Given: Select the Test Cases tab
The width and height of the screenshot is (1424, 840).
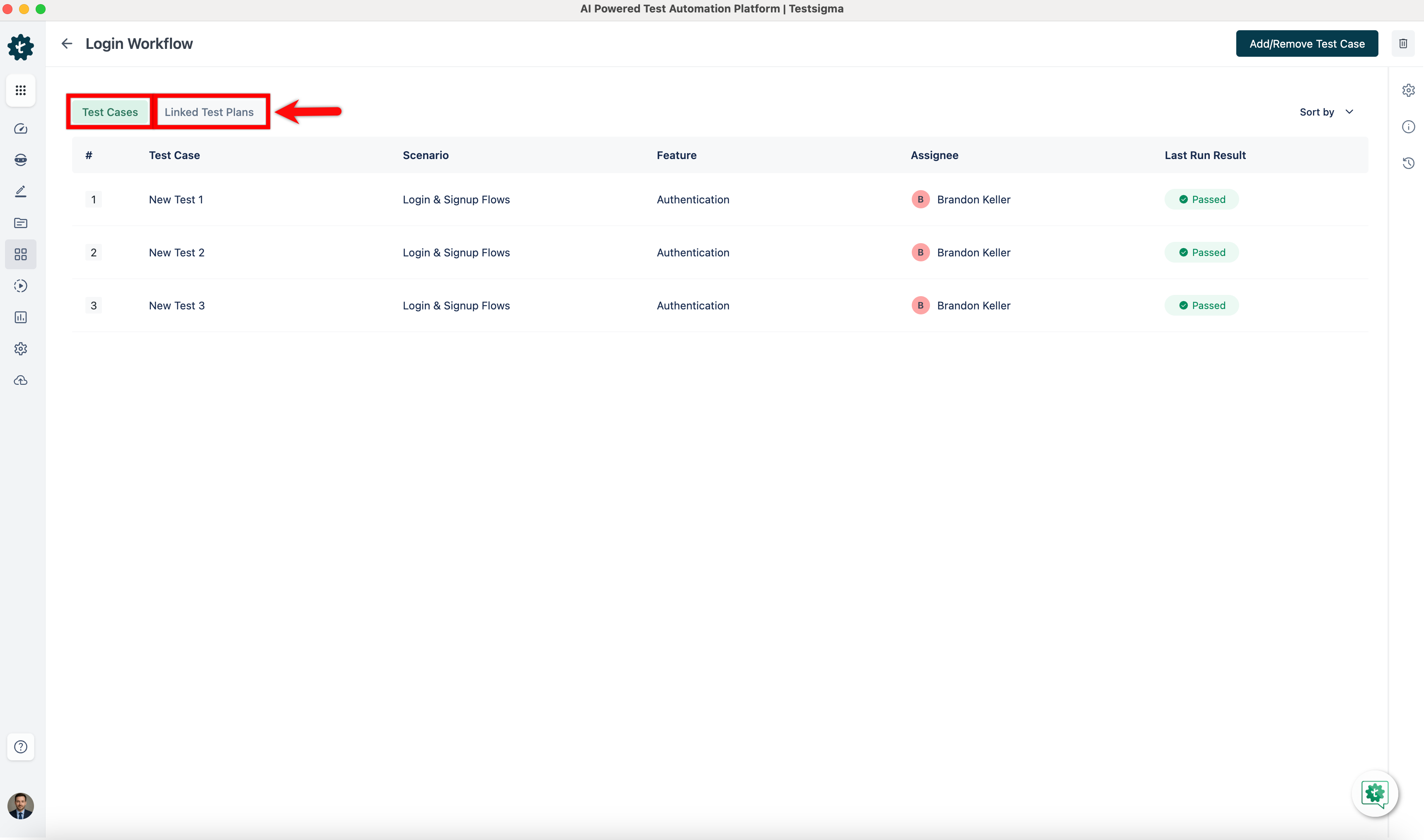Looking at the screenshot, I should (x=109, y=111).
